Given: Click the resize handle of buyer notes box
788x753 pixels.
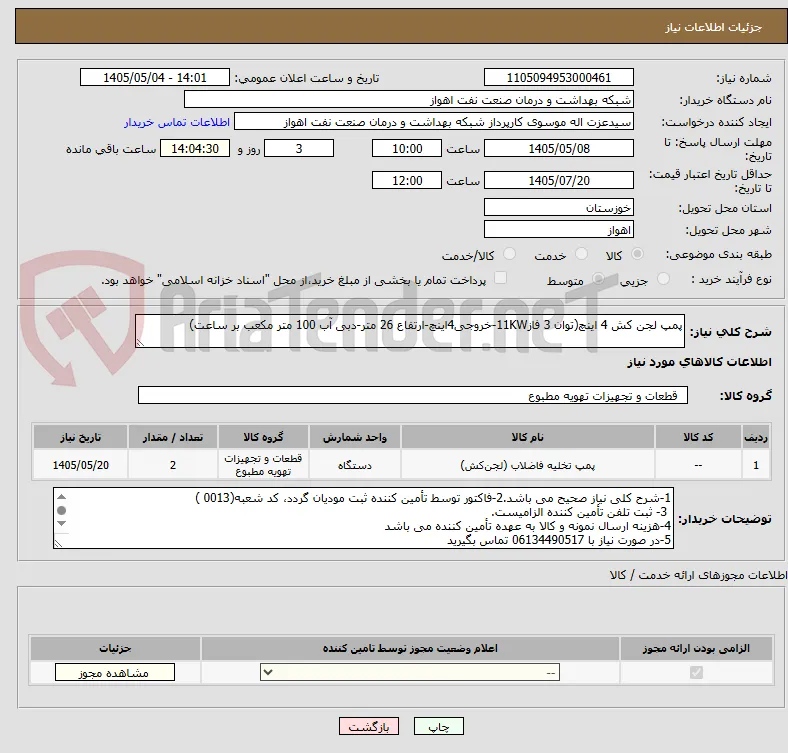Looking at the screenshot, I should coord(58,543).
